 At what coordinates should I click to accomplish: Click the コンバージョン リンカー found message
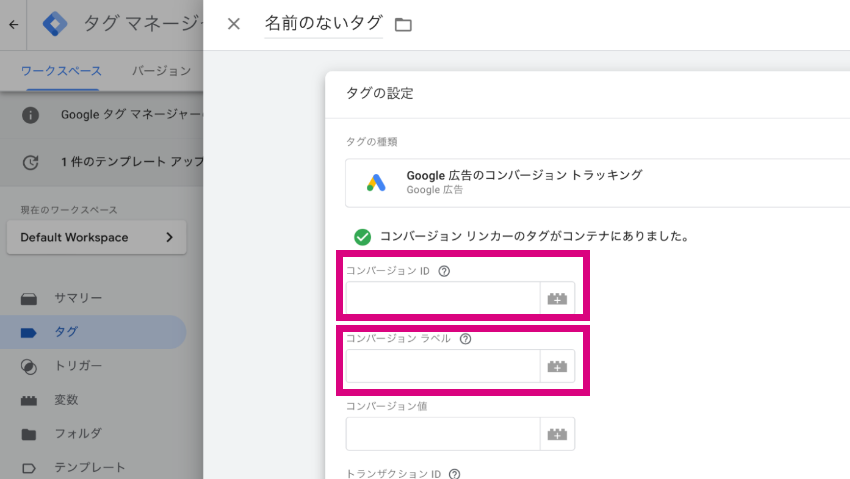[x=535, y=236]
